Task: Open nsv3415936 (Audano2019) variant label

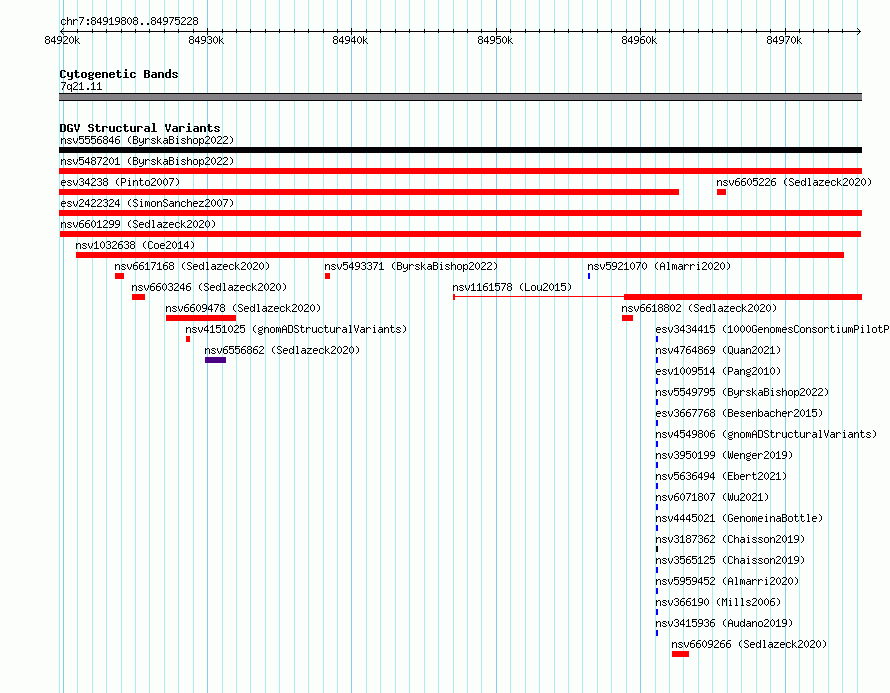Action: (724, 623)
